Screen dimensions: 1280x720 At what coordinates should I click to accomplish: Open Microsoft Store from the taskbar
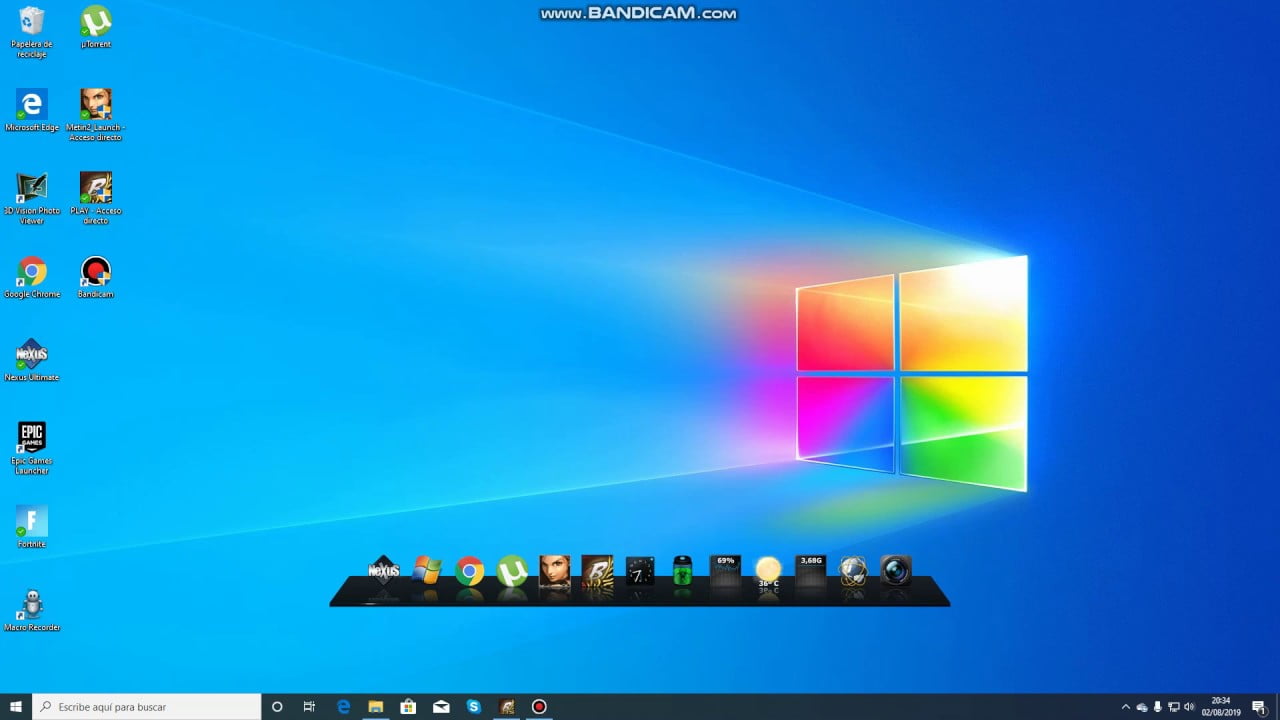click(x=408, y=707)
